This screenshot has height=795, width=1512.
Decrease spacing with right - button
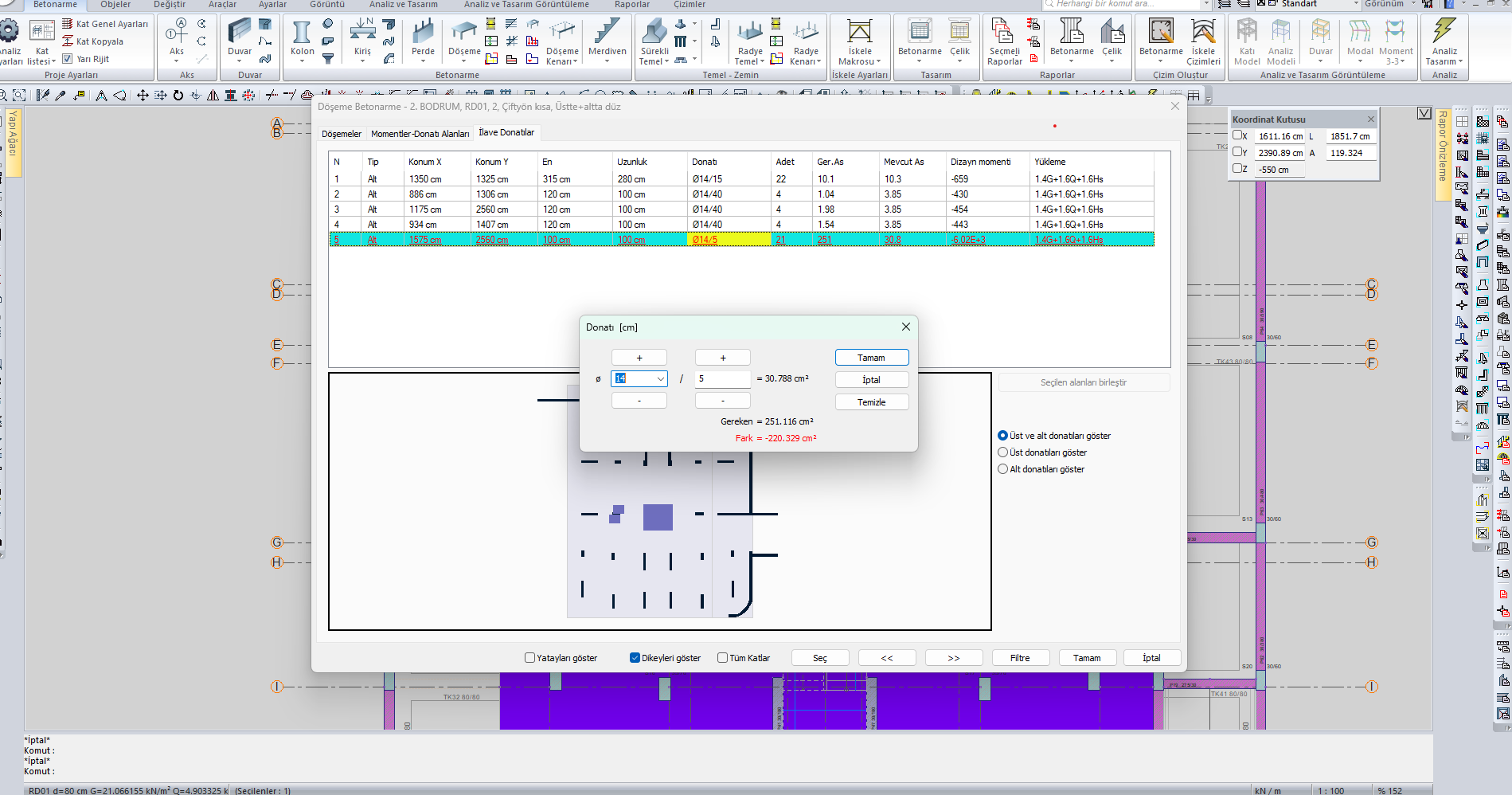coord(723,401)
